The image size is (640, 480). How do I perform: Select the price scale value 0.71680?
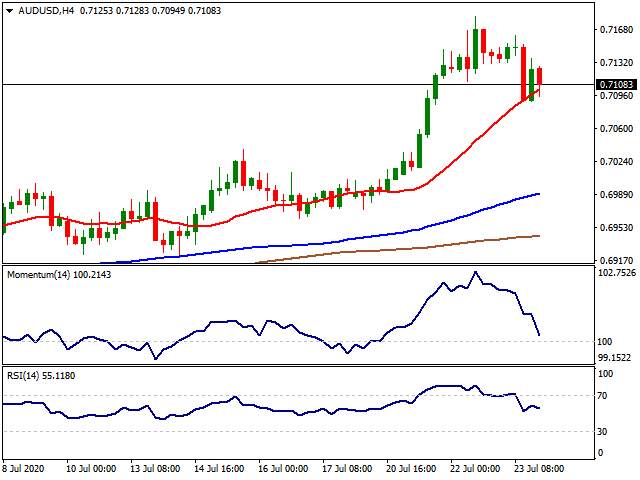pos(616,29)
